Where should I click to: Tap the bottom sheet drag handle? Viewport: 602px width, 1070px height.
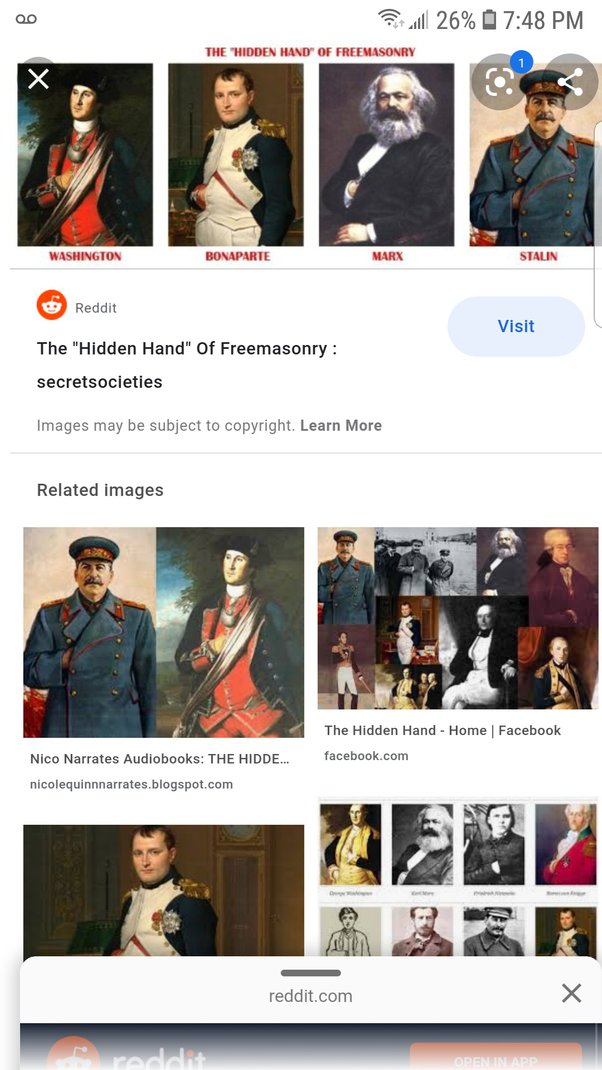(311, 972)
